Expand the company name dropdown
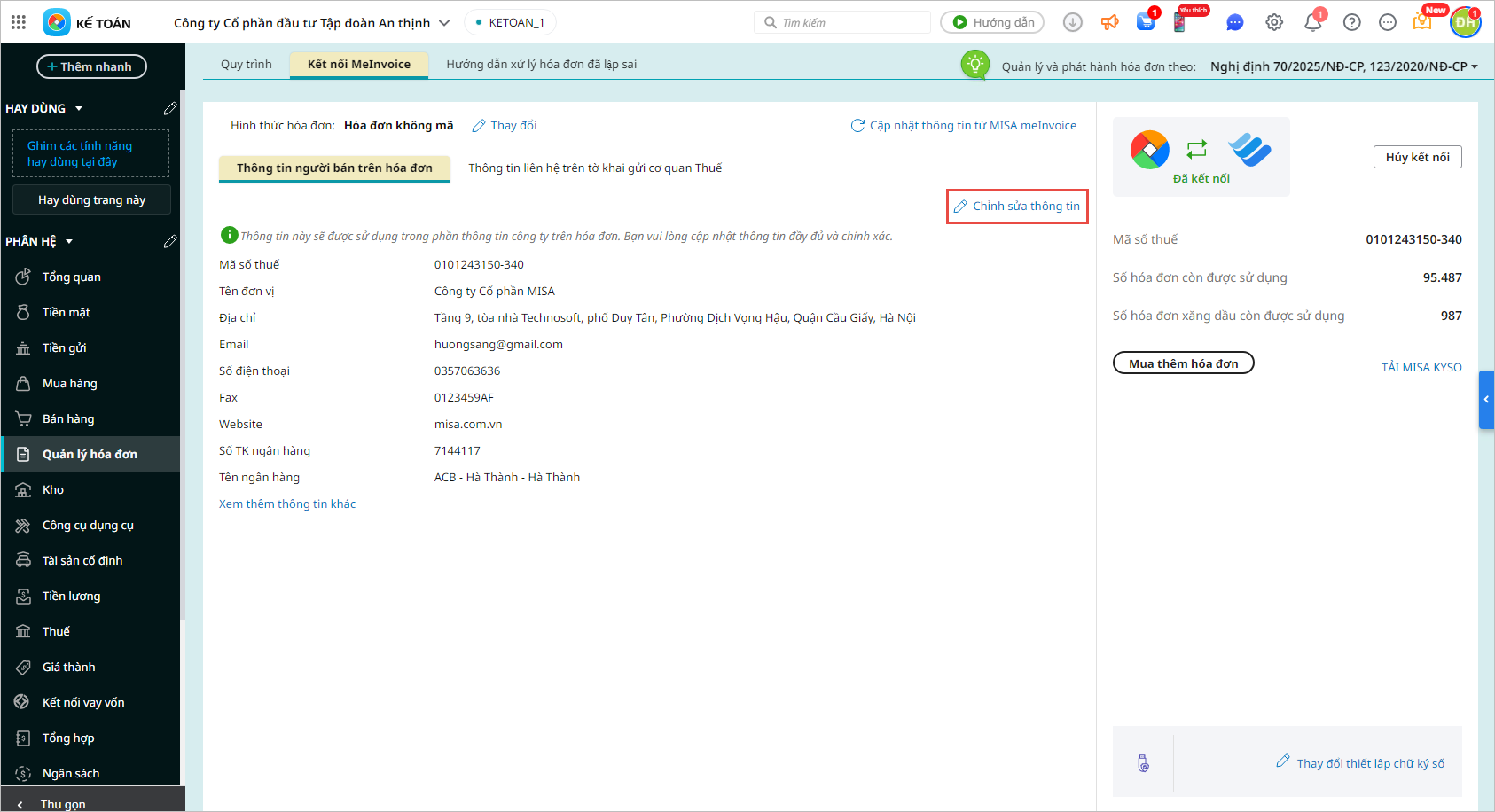 tap(444, 23)
